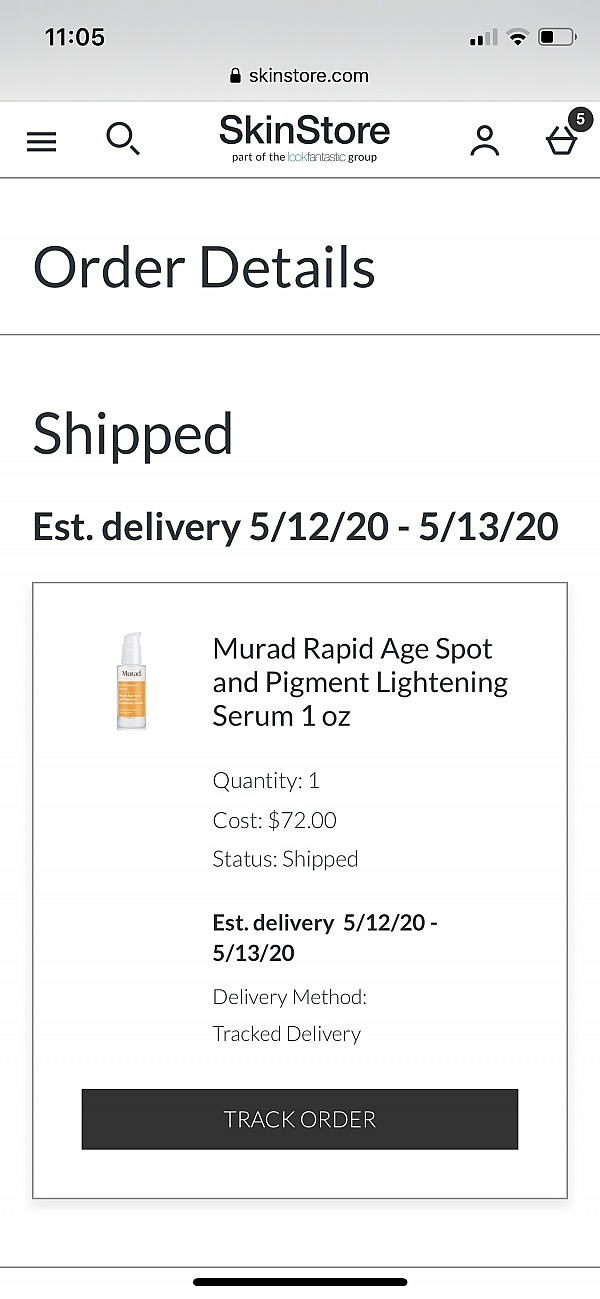Tap the Order Details page heading
The height and width of the screenshot is (1299, 600).
pyautogui.click(x=204, y=267)
